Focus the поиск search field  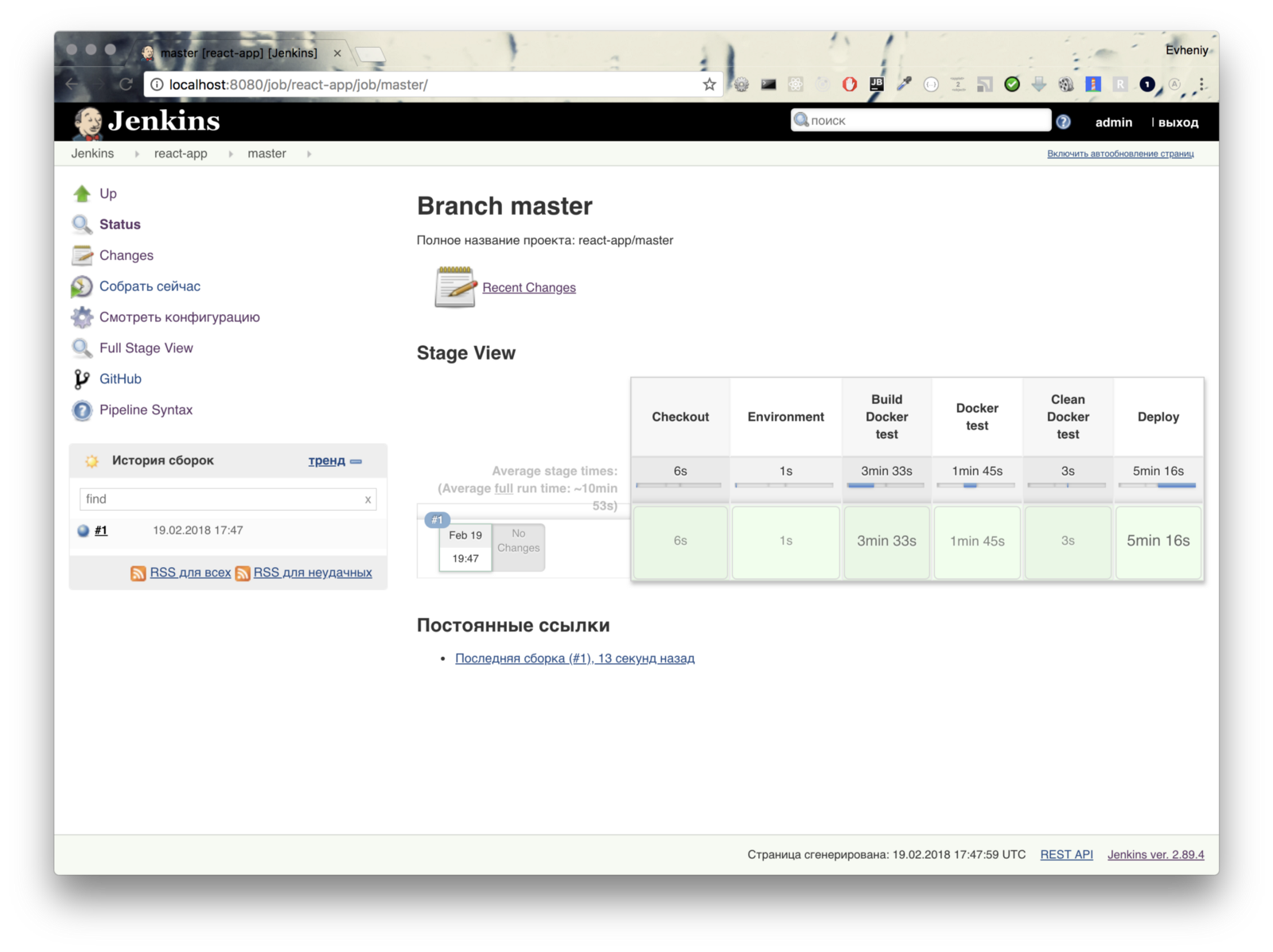pos(921,121)
